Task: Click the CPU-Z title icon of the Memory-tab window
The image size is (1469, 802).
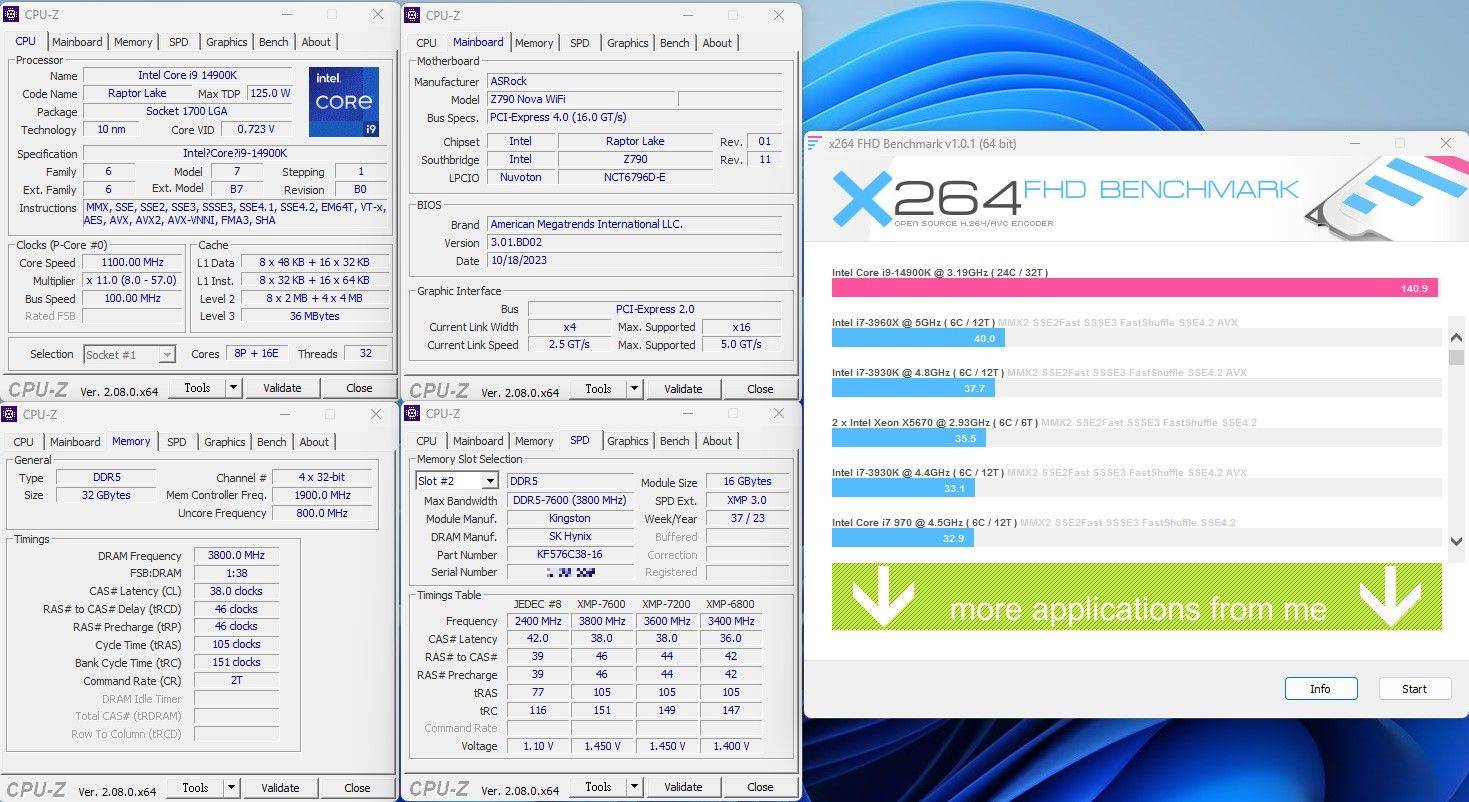Action: 11,414
